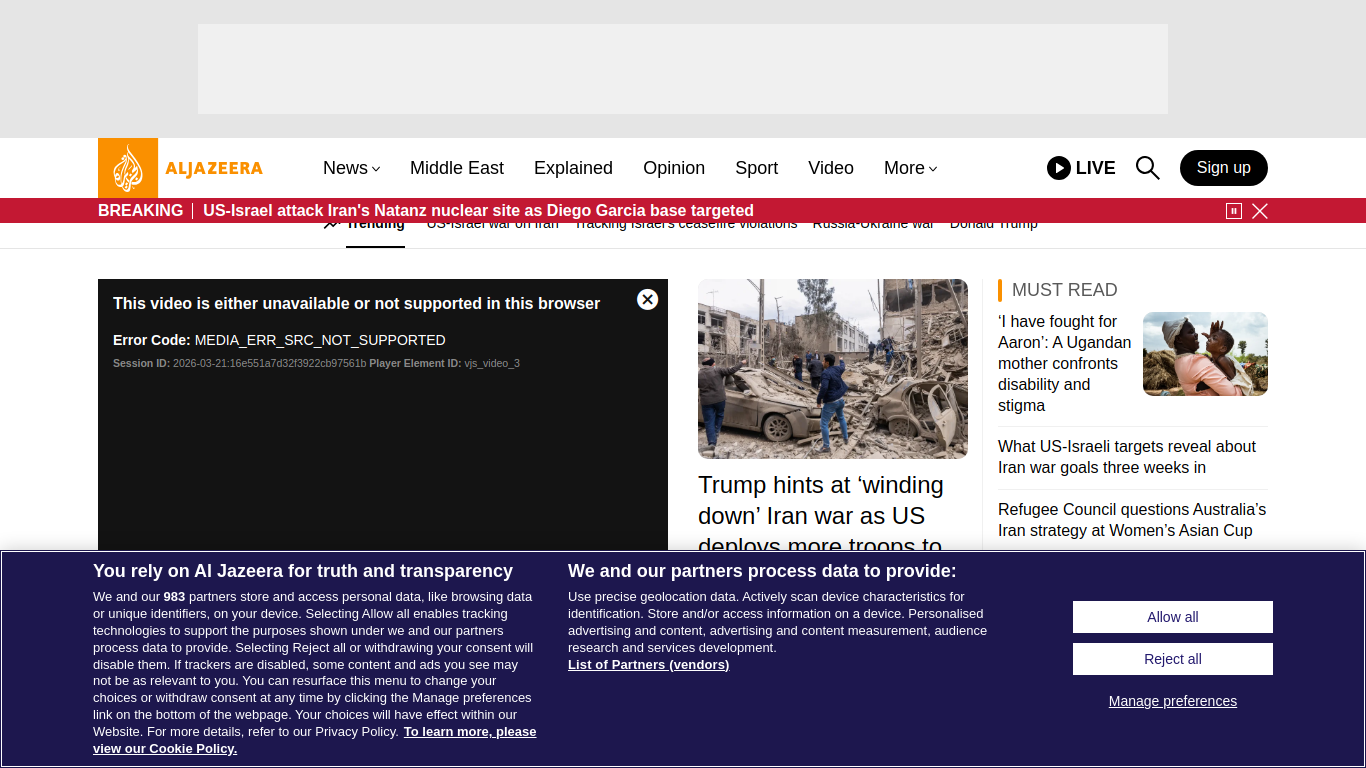
Task: Click the MEDIA_ERR_SRC_NOT_SUPPORTED error code text
Action: click(320, 340)
